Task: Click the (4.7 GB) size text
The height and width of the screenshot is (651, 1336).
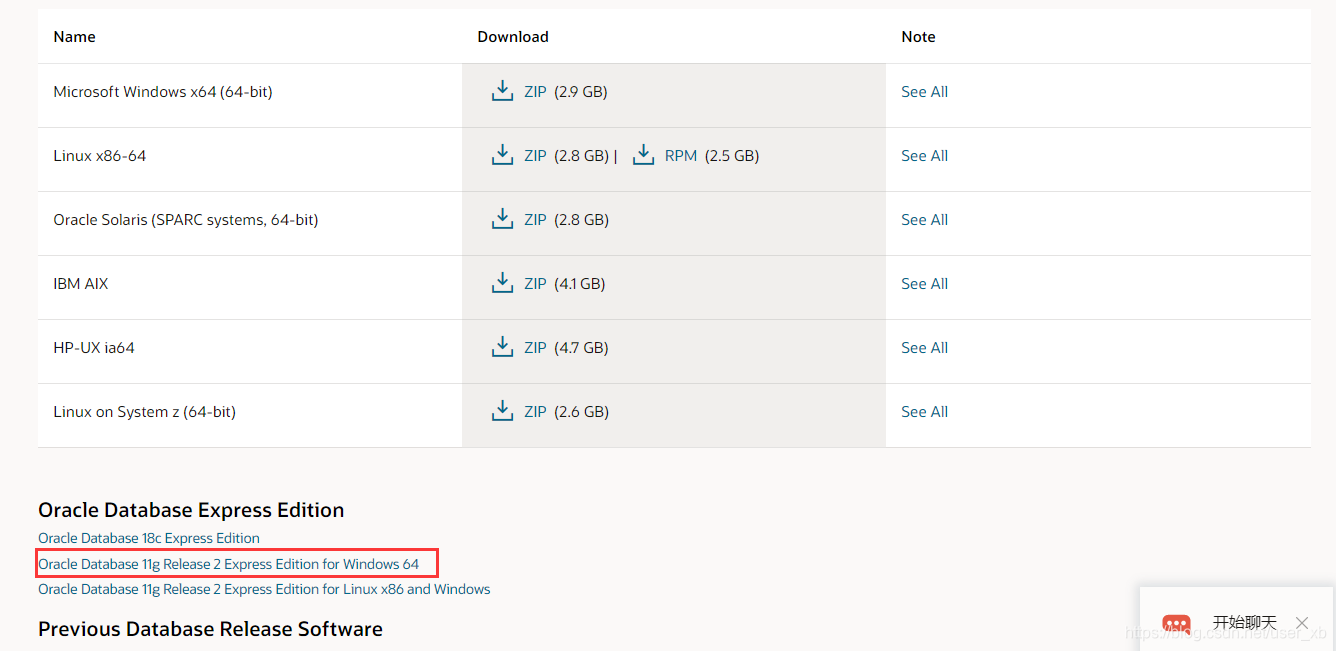Action: [581, 348]
